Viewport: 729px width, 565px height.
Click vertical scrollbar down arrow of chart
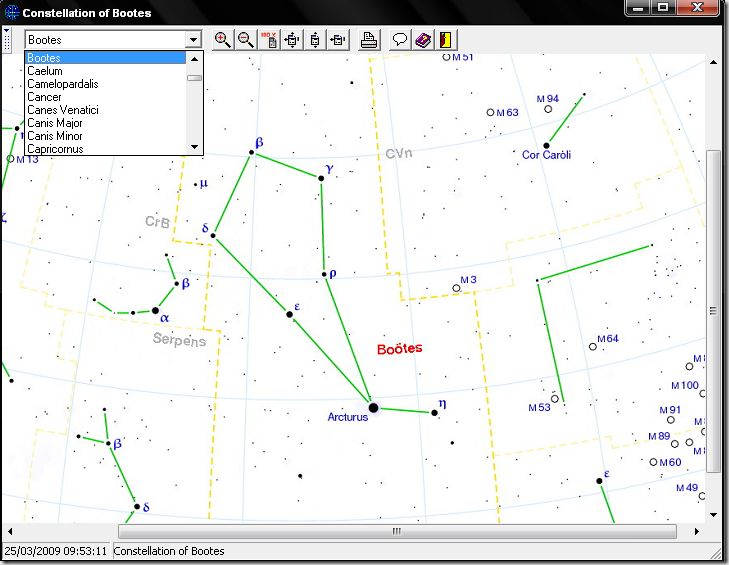click(x=713, y=515)
